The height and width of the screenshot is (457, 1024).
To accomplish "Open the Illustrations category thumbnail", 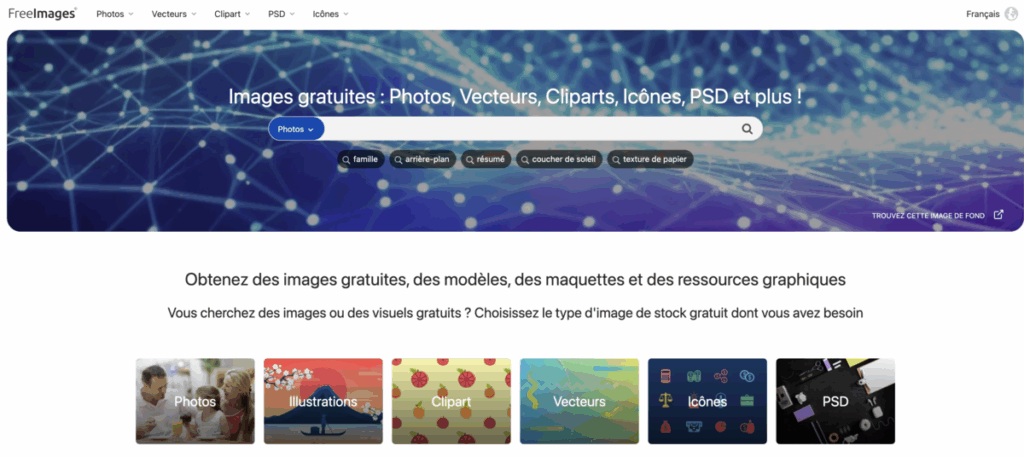I will [323, 402].
